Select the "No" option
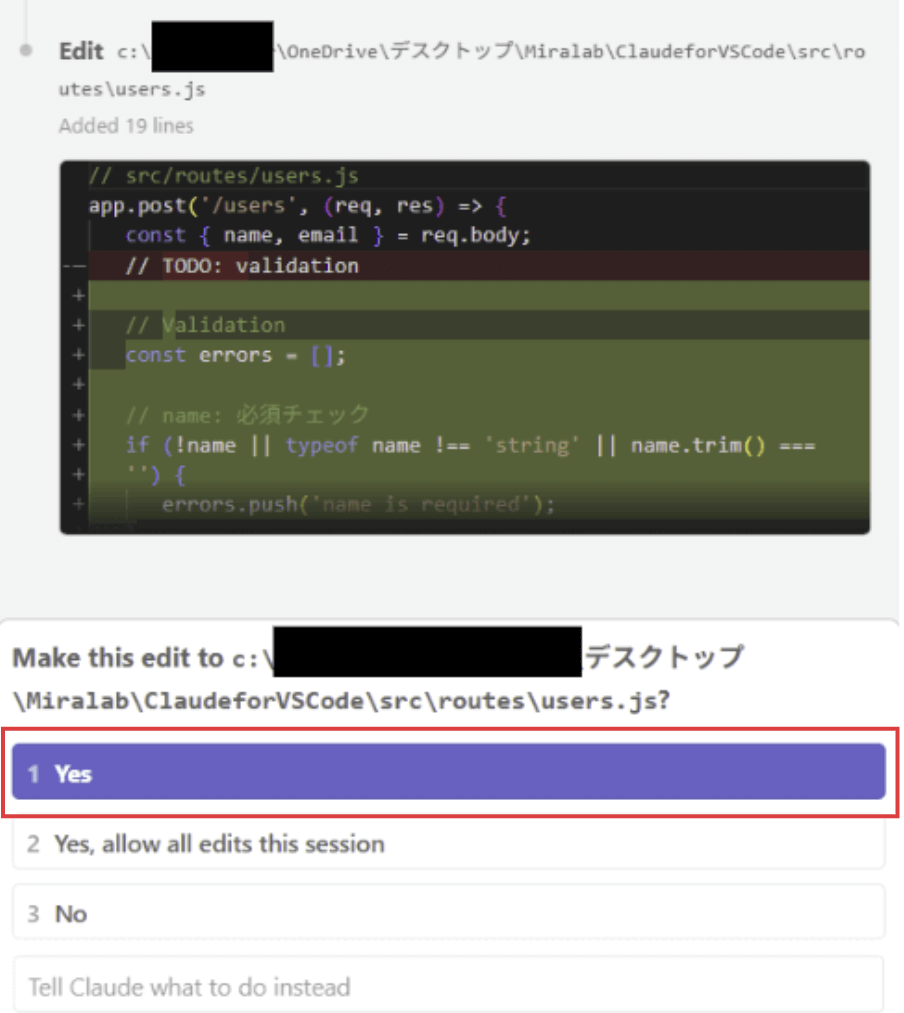 point(449,913)
